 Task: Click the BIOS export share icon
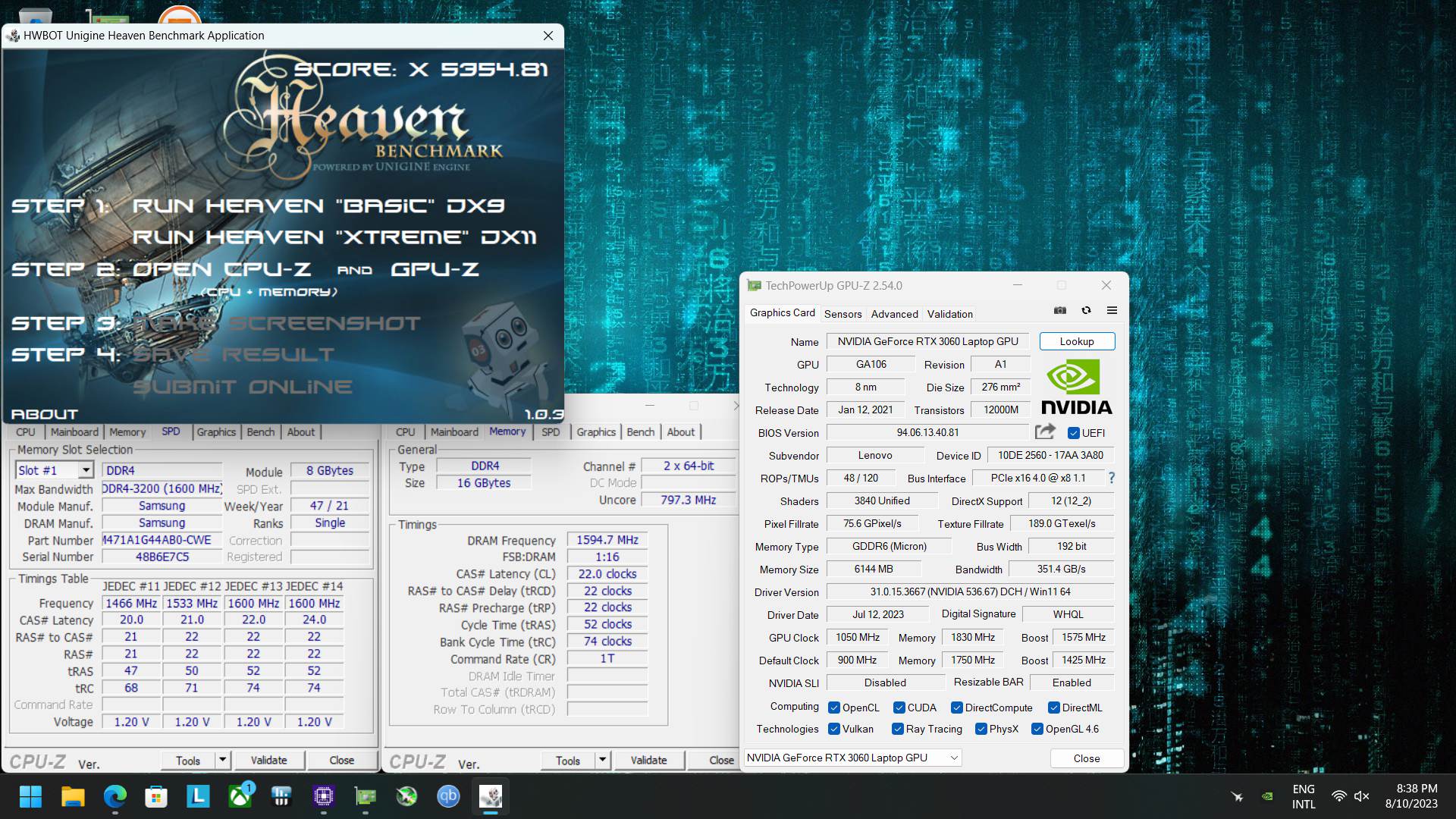[1045, 431]
